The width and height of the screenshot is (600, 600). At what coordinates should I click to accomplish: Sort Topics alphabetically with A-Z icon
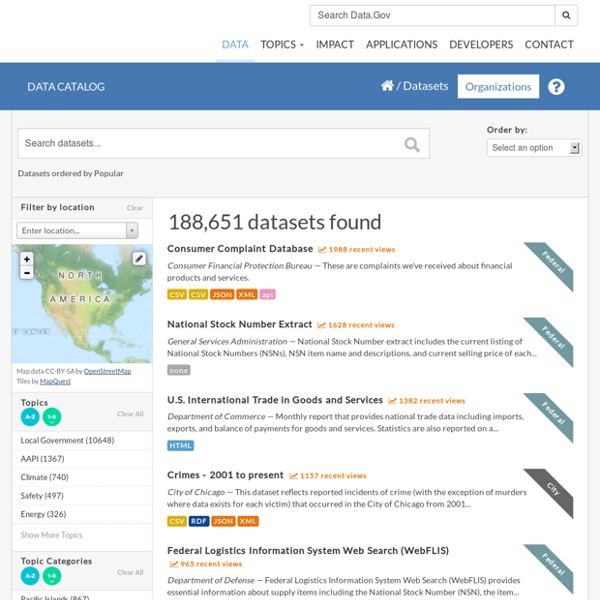tap(30, 417)
